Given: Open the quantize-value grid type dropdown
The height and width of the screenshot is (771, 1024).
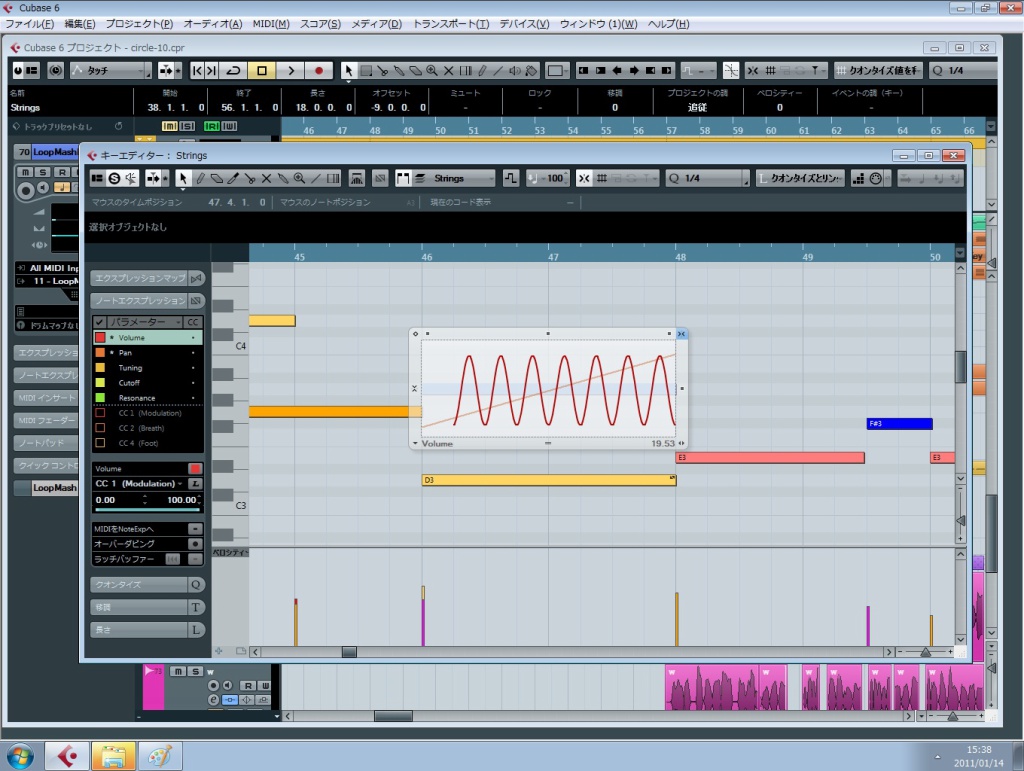Looking at the screenshot, I should point(878,71).
